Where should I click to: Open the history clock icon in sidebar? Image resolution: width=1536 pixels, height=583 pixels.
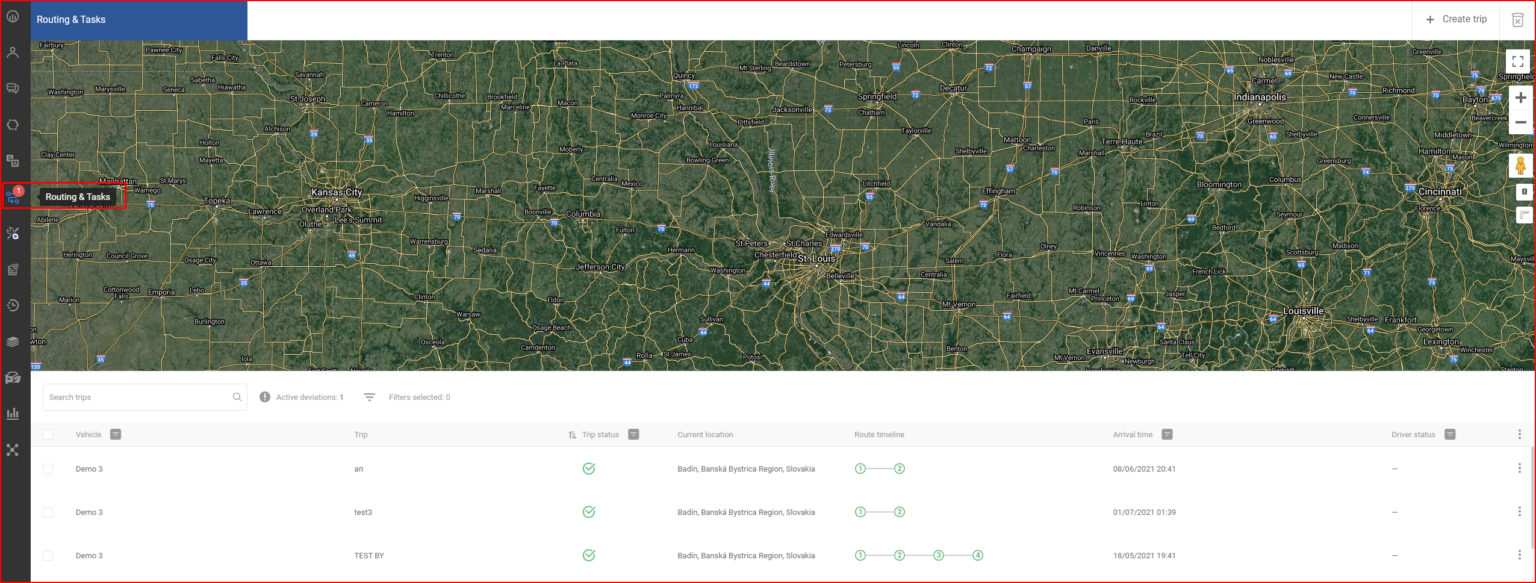coord(13,305)
